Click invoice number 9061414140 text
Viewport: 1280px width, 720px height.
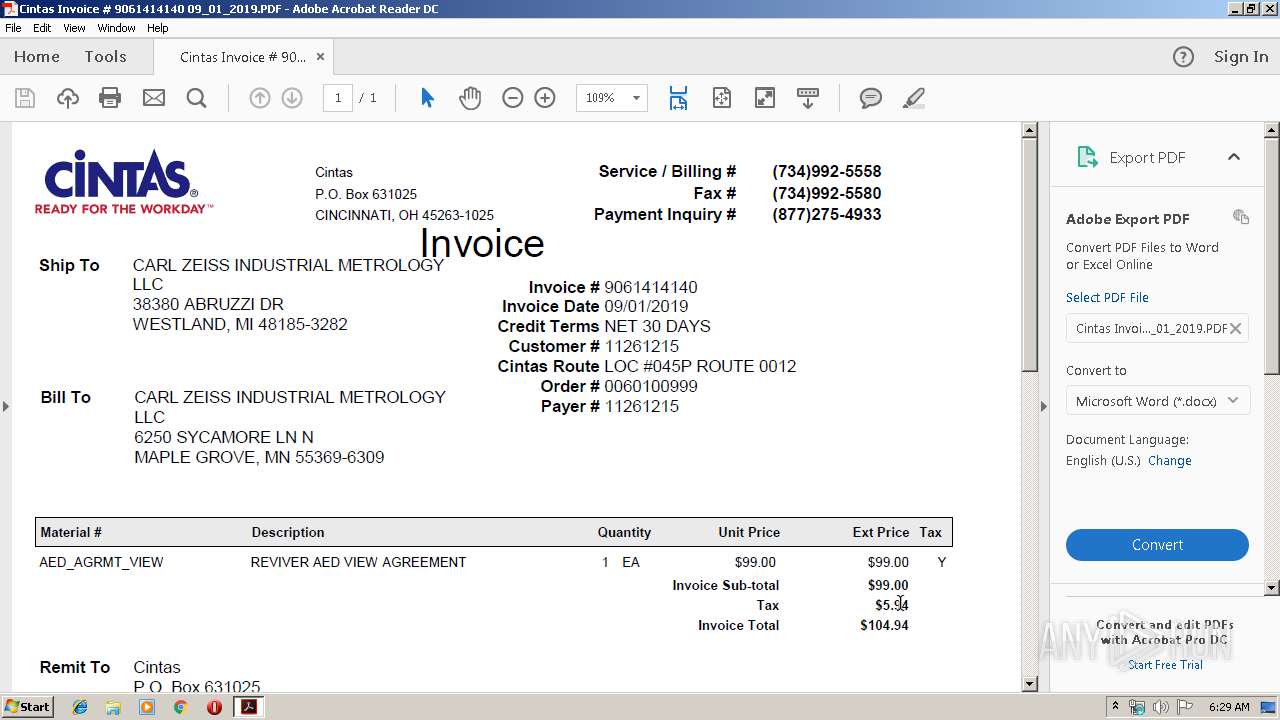pyautogui.click(x=651, y=287)
